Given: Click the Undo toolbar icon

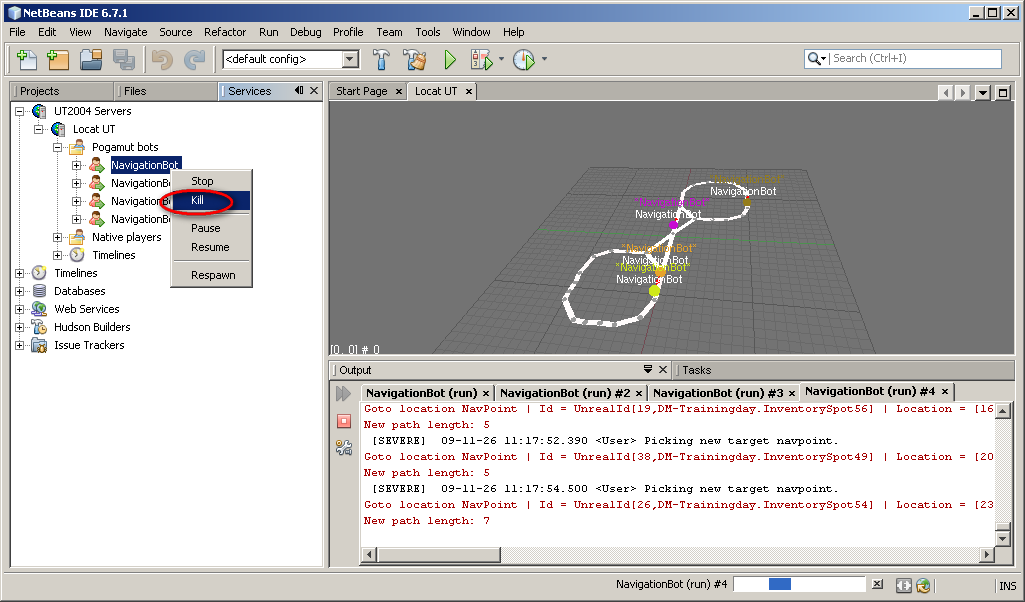Looking at the screenshot, I should [x=162, y=59].
